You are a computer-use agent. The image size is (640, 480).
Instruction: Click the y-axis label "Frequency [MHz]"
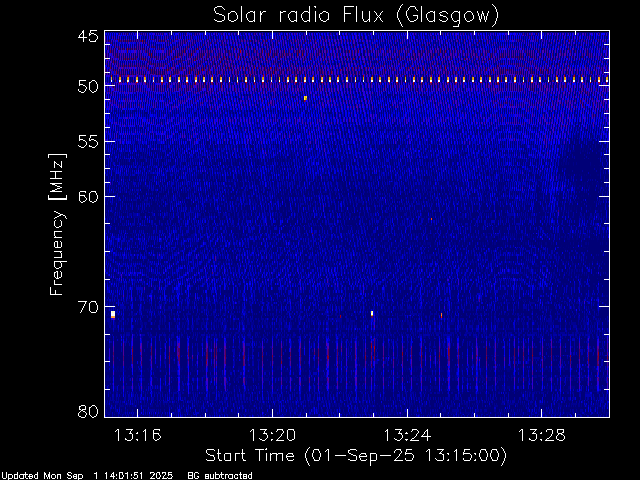tap(57, 224)
